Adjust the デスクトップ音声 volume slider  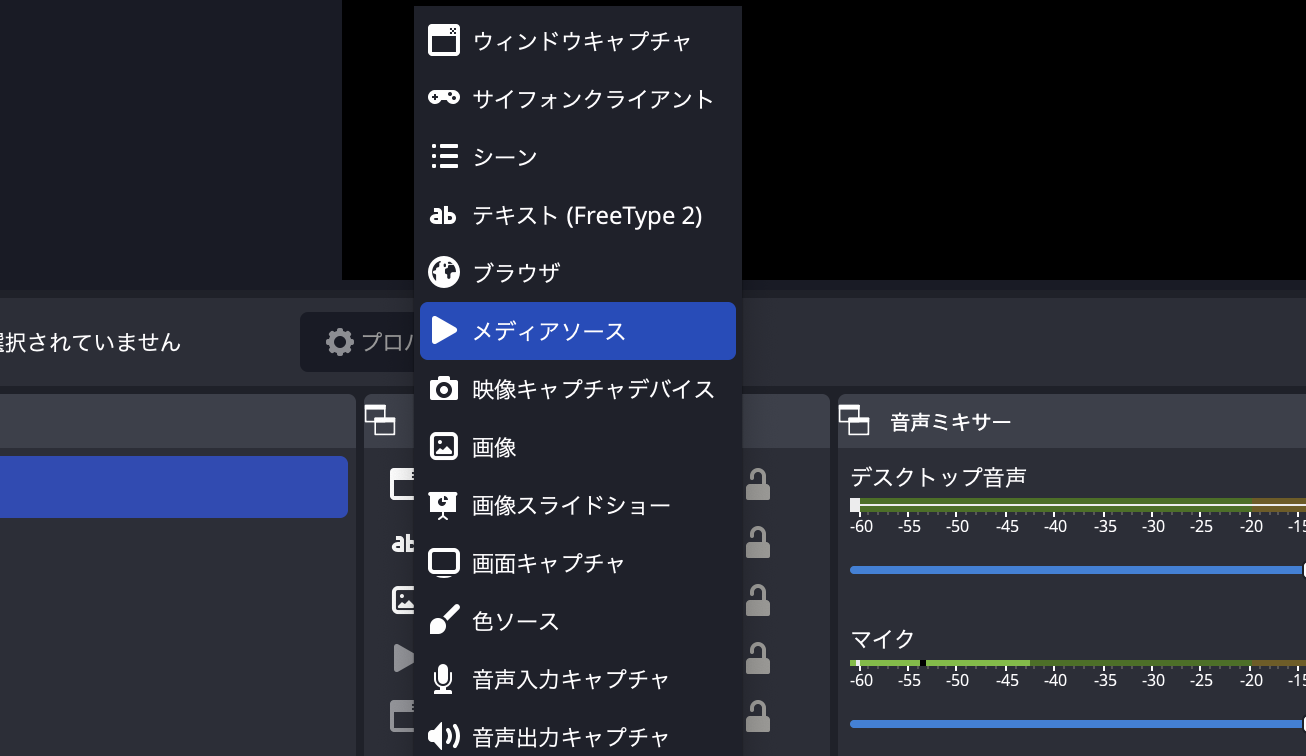1078,570
